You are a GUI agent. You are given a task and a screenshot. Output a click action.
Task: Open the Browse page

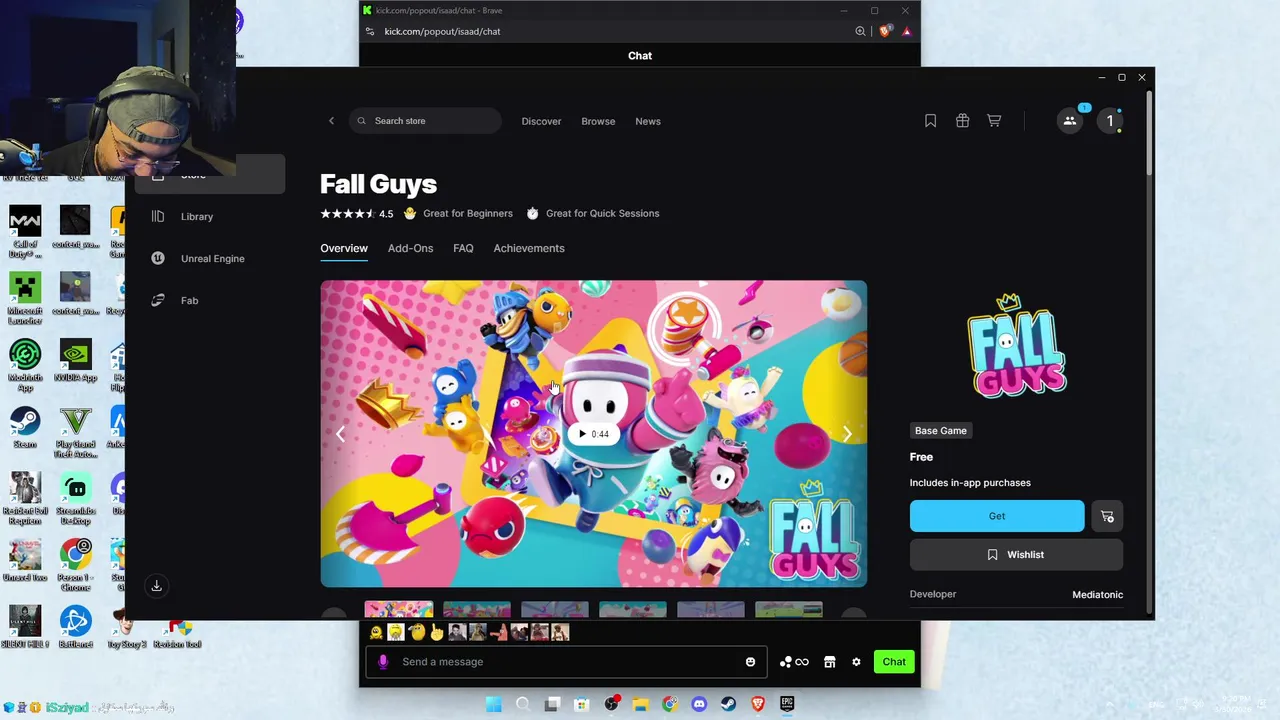(598, 121)
